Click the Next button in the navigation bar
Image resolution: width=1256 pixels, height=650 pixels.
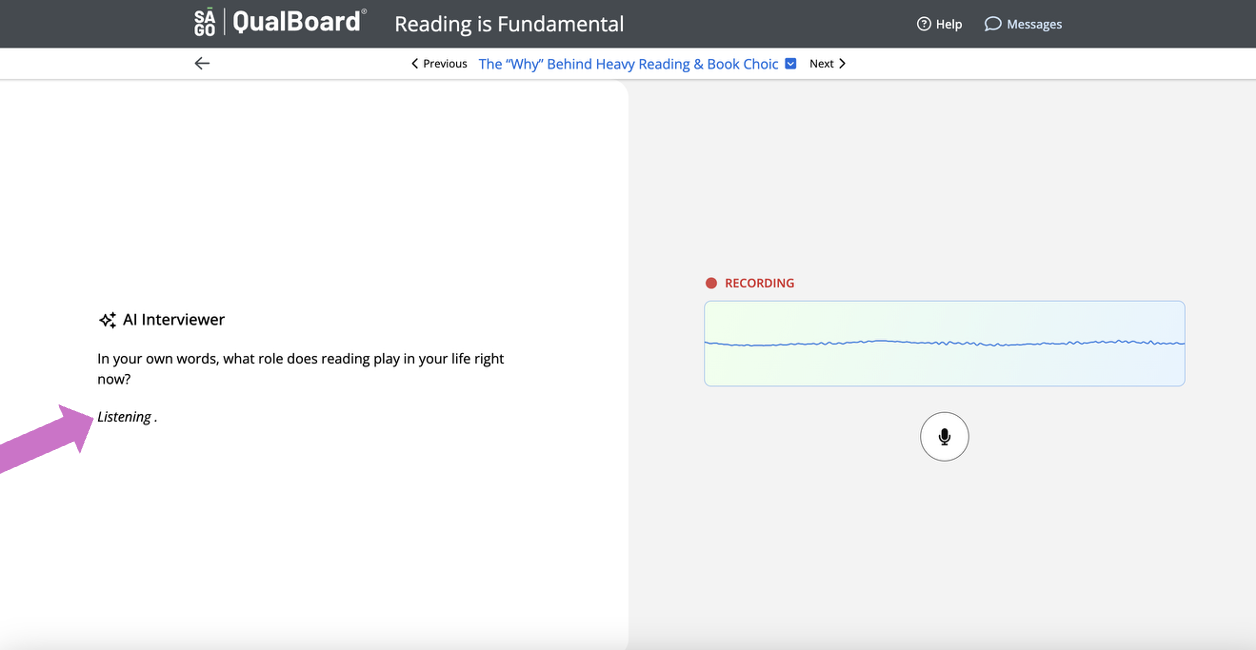(821, 63)
